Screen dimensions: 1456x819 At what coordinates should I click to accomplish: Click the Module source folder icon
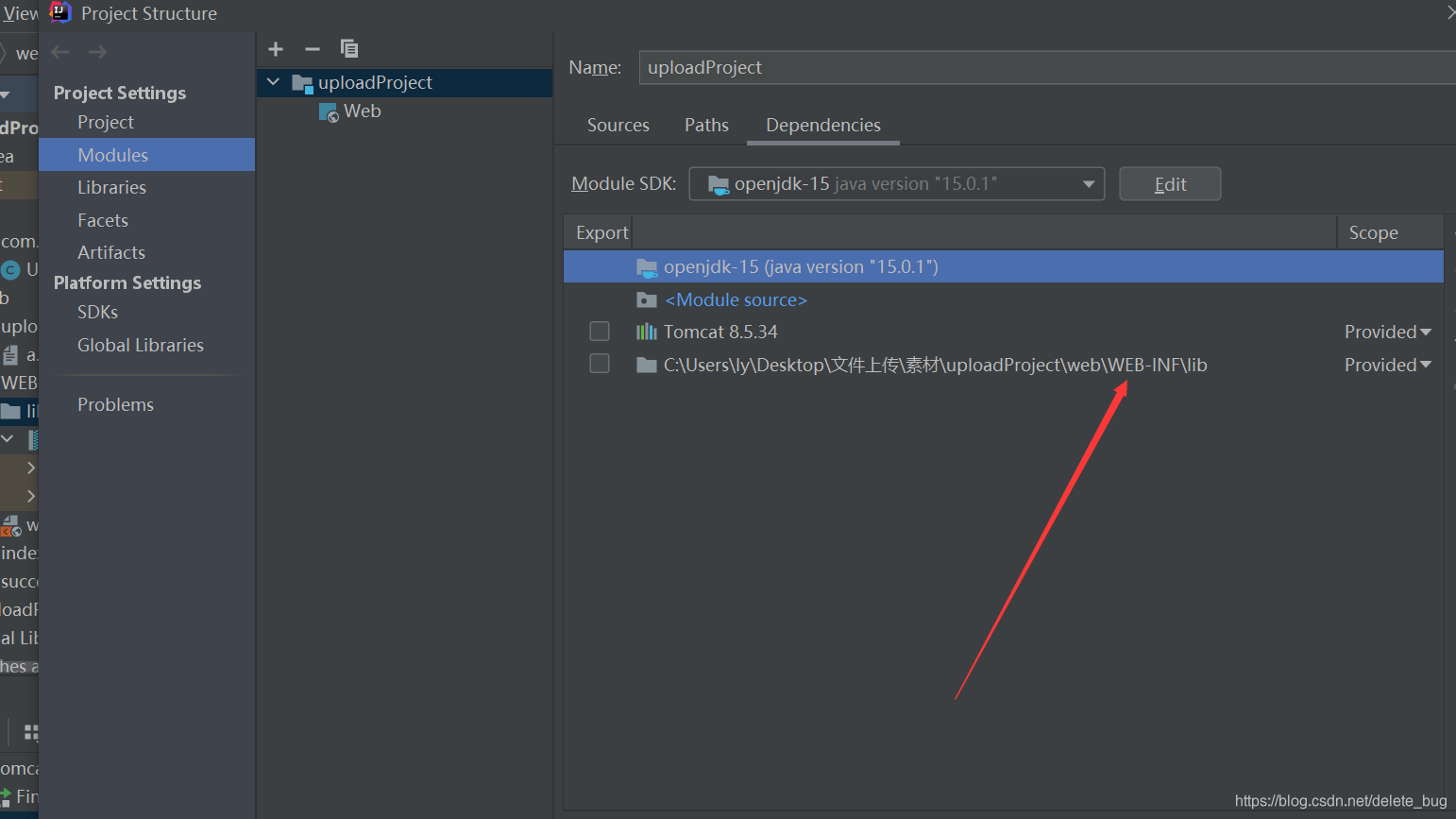click(x=647, y=299)
